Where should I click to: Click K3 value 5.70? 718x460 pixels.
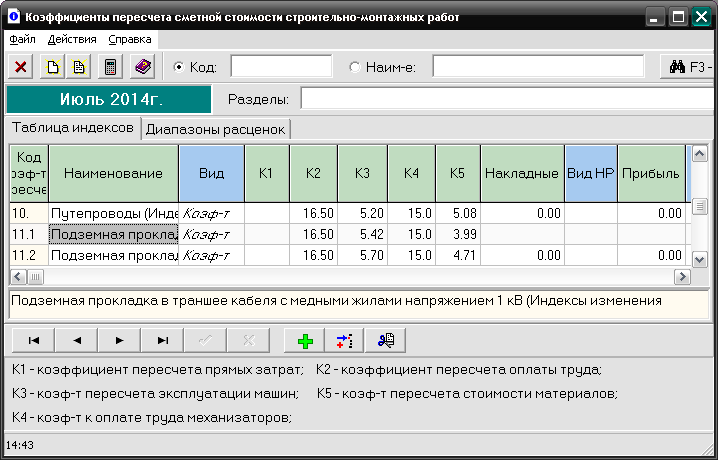pos(363,255)
